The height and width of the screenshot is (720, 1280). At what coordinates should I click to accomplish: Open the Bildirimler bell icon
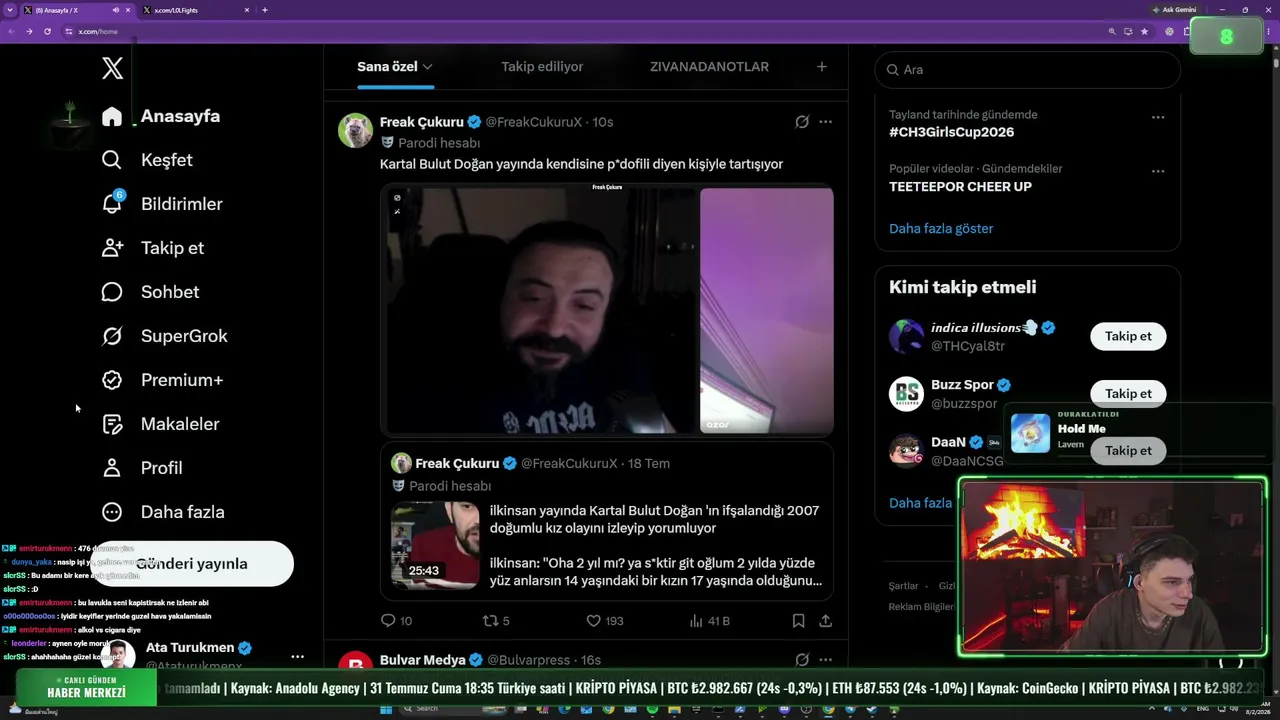tap(112, 203)
